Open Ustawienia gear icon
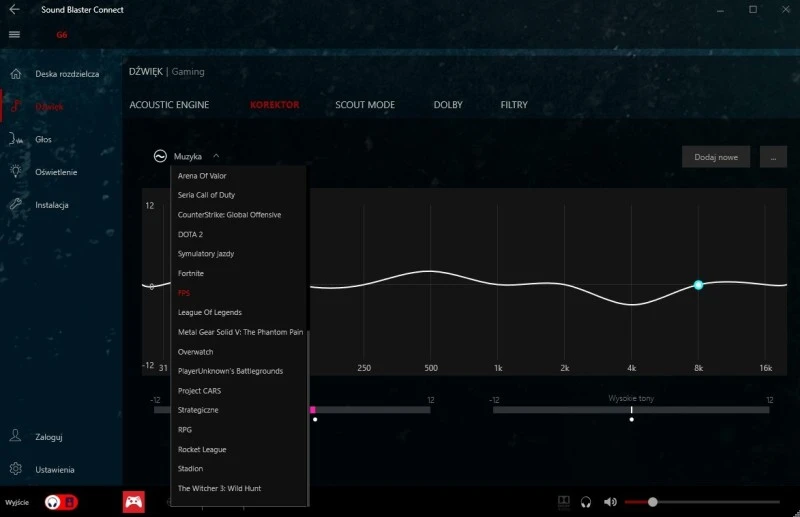Viewport: 800px width, 517px height. pyautogui.click(x=16, y=469)
